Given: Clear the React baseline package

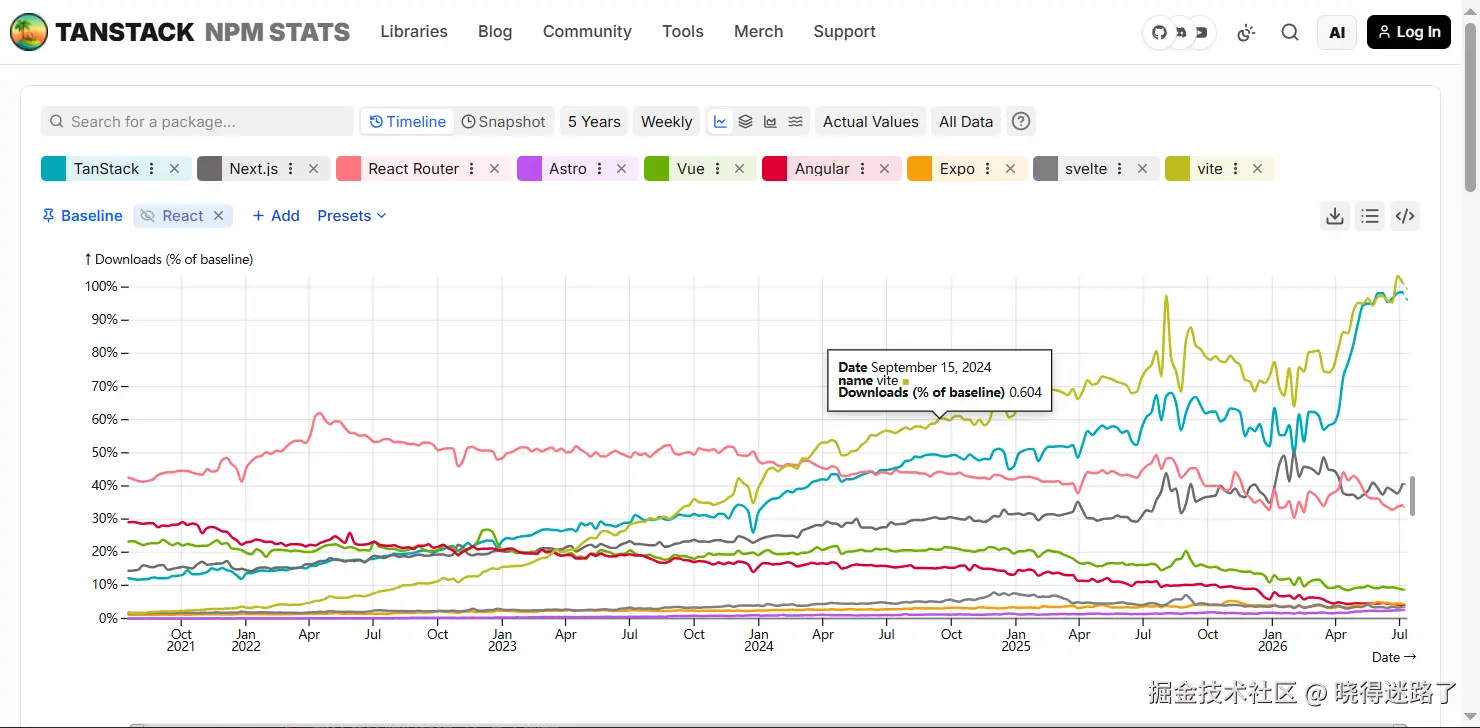Looking at the screenshot, I should [219, 216].
